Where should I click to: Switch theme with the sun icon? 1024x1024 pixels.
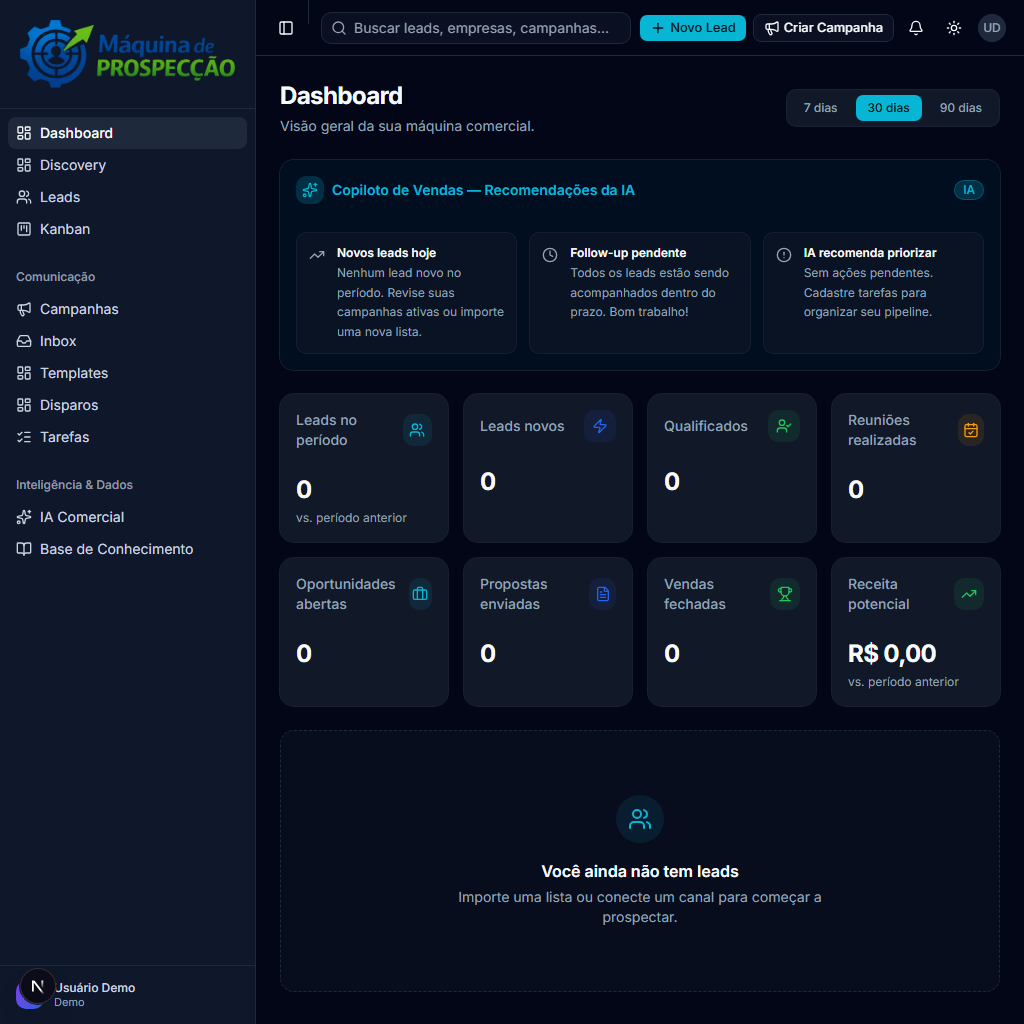click(953, 28)
